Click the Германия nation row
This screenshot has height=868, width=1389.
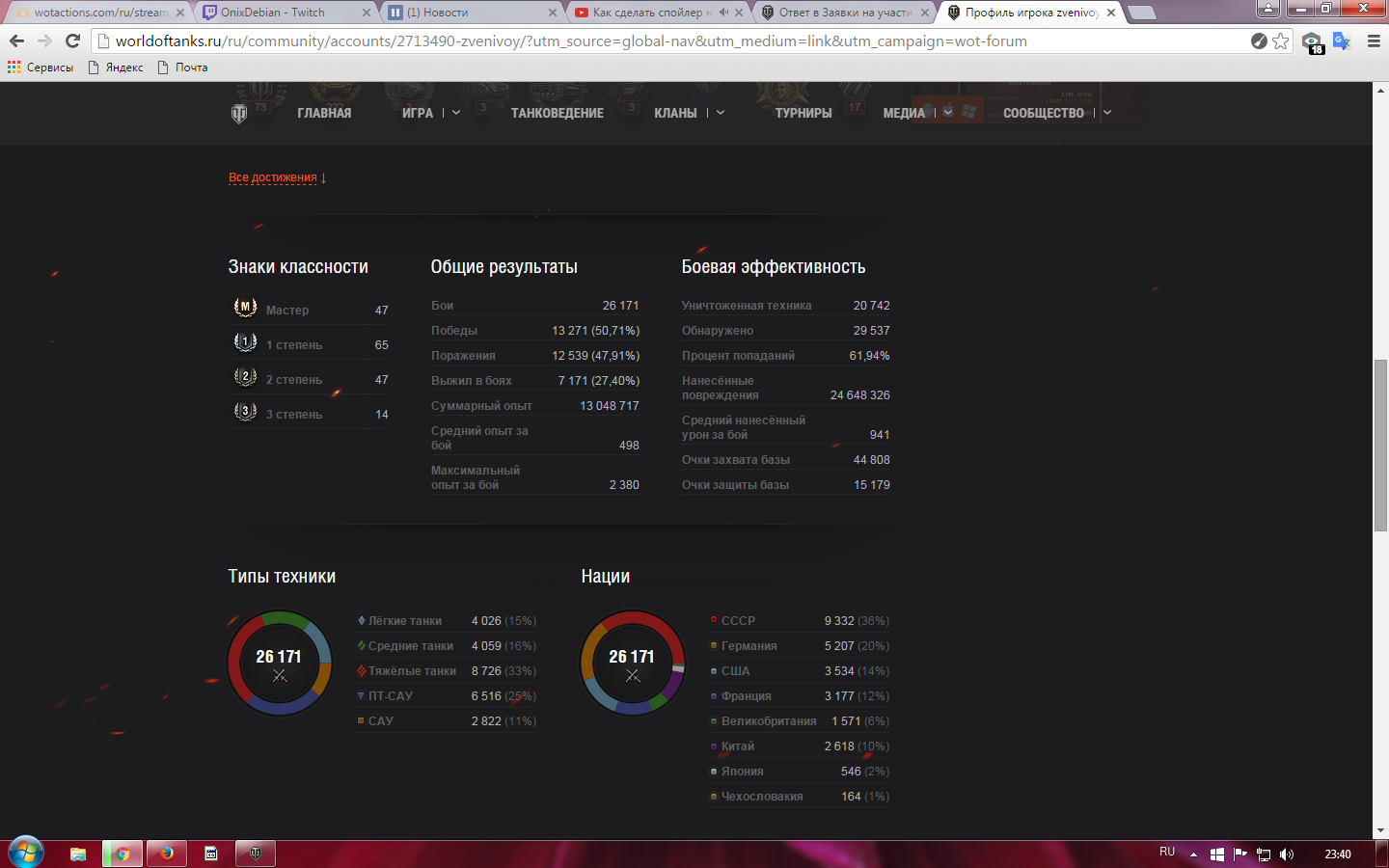point(800,646)
